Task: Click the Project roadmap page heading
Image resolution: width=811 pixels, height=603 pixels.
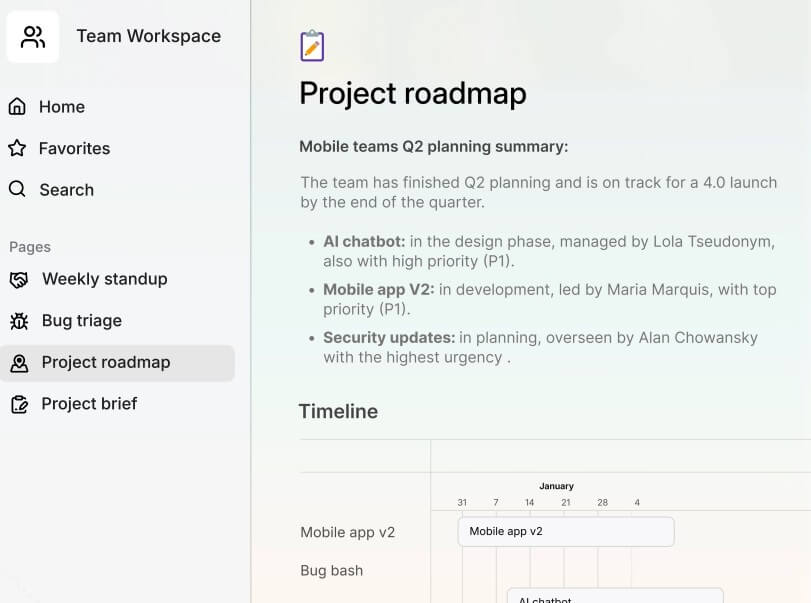Action: [413, 94]
